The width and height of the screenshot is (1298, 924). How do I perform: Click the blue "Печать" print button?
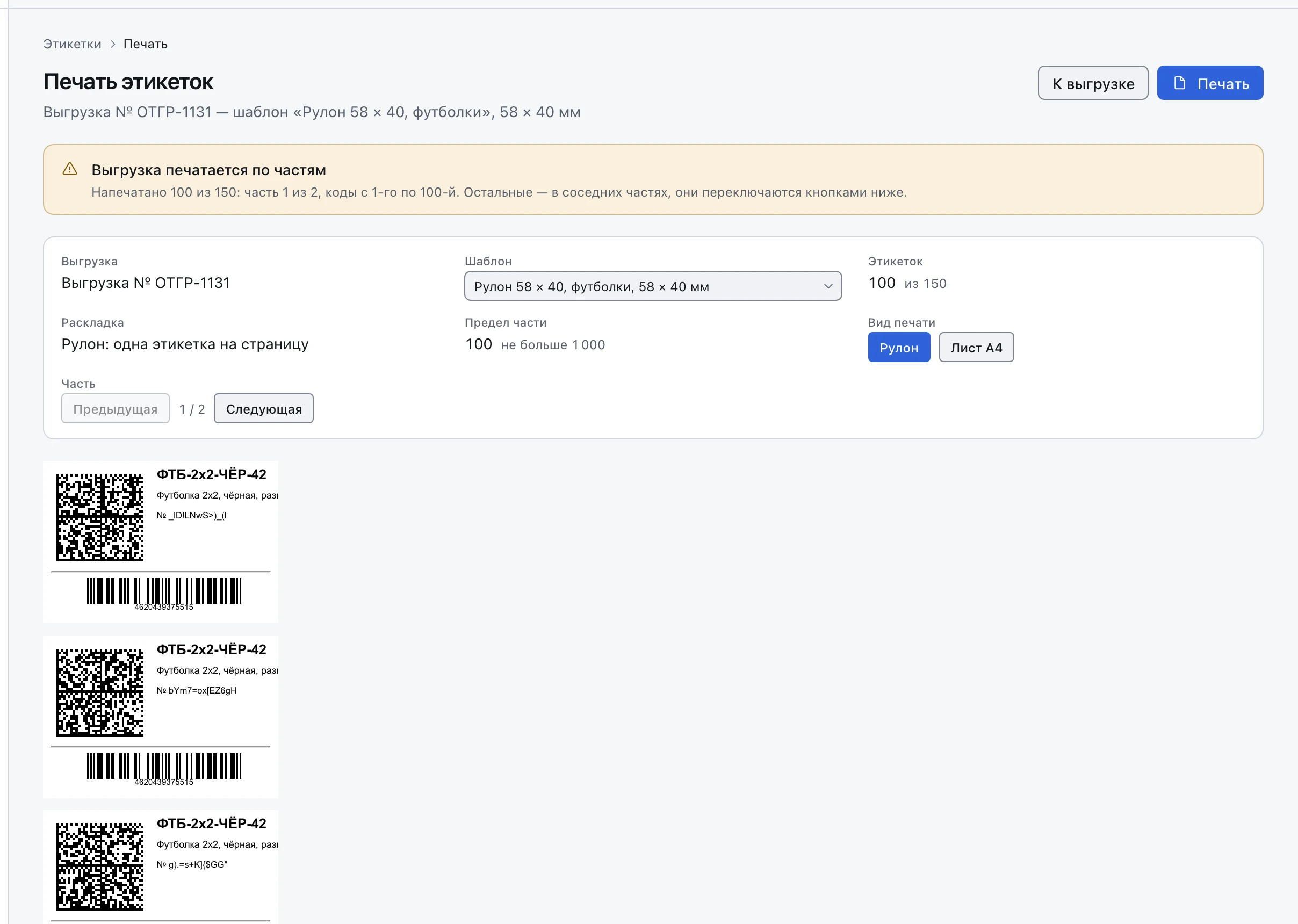tap(1210, 83)
